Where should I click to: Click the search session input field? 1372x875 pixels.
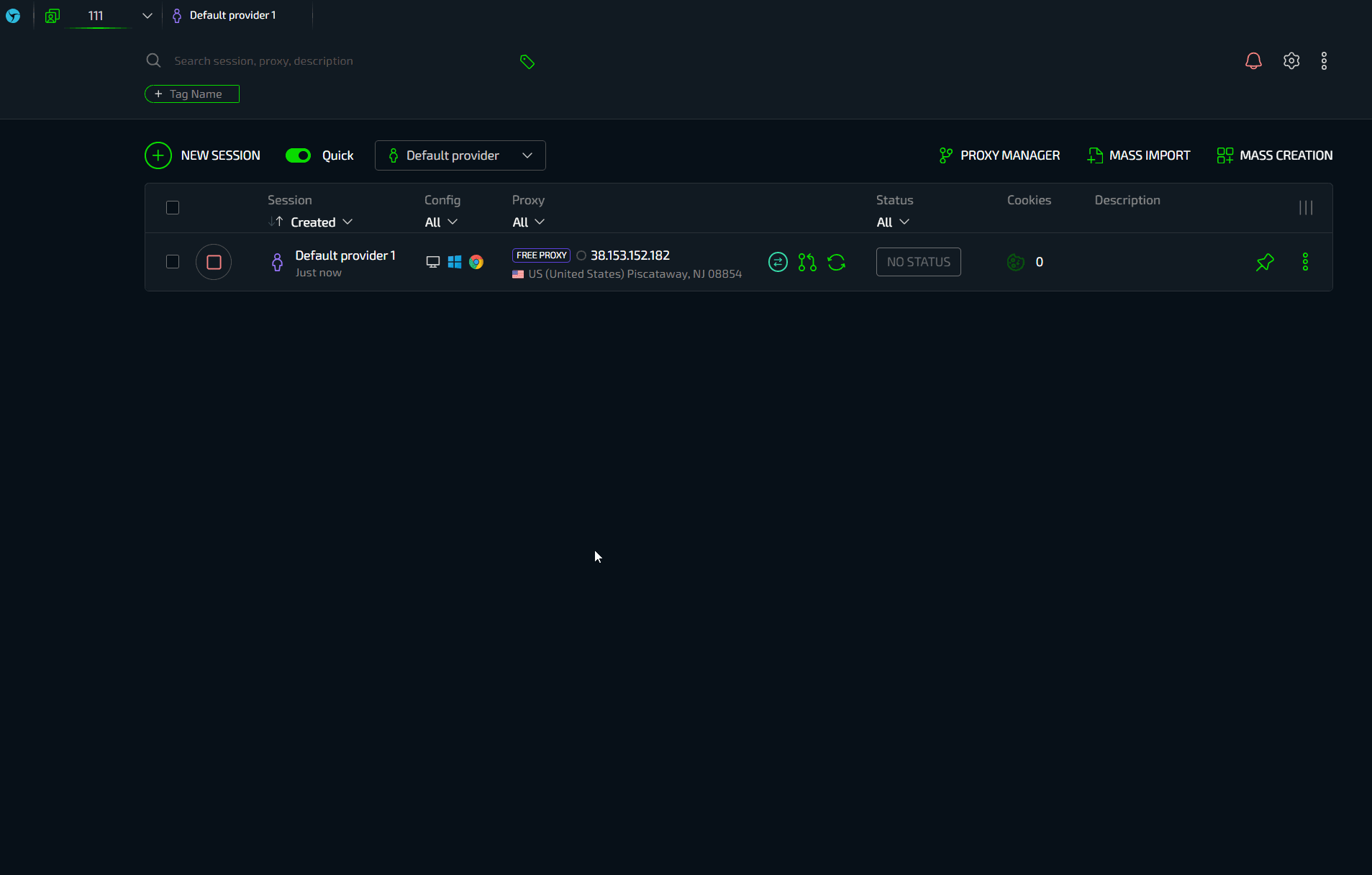click(324, 61)
